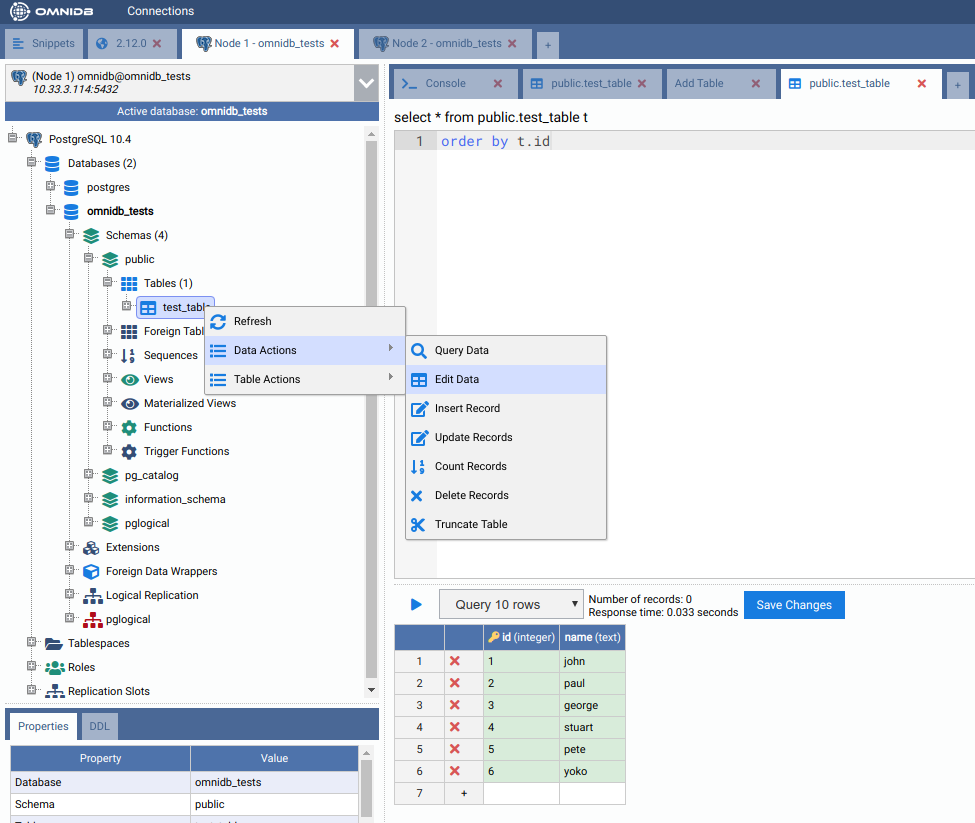This screenshot has height=823, width=975.
Task: Click the Roles icon in tree
Action: tap(54, 667)
